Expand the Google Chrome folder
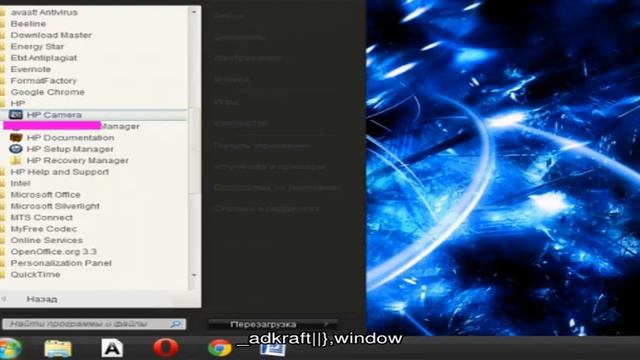Image resolution: width=640 pixels, height=360 pixels. (47, 92)
